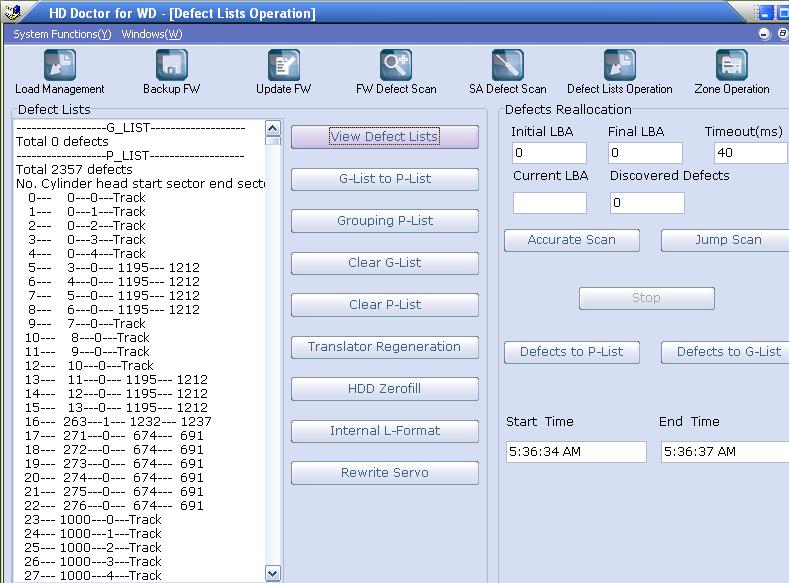Select defect row 27 '1000---4---Track'
Viewport: 789px width, 583px height.
point(94,575)
